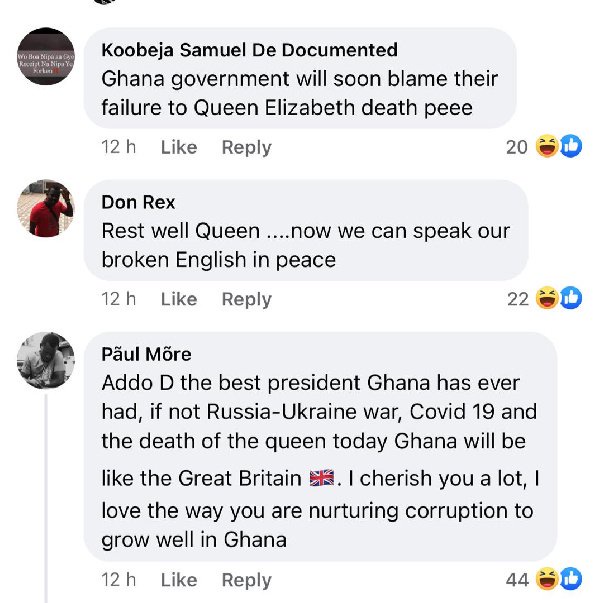Open the Pãul Mõre name link
The image size is (600, 603).
coord(146,355)
